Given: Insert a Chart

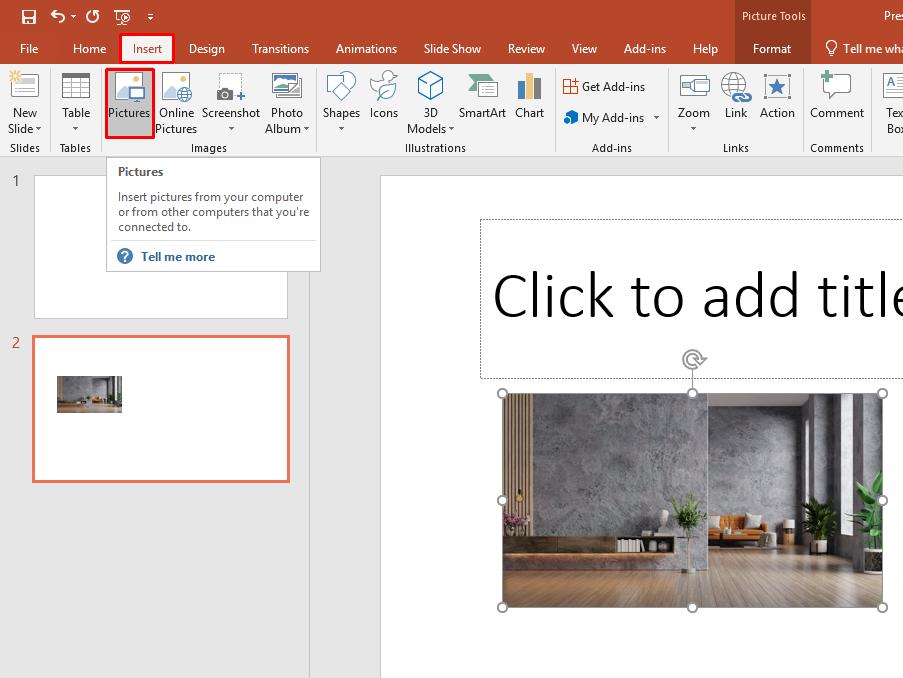Looking at the screenshot, I should [x=529, y=100].
